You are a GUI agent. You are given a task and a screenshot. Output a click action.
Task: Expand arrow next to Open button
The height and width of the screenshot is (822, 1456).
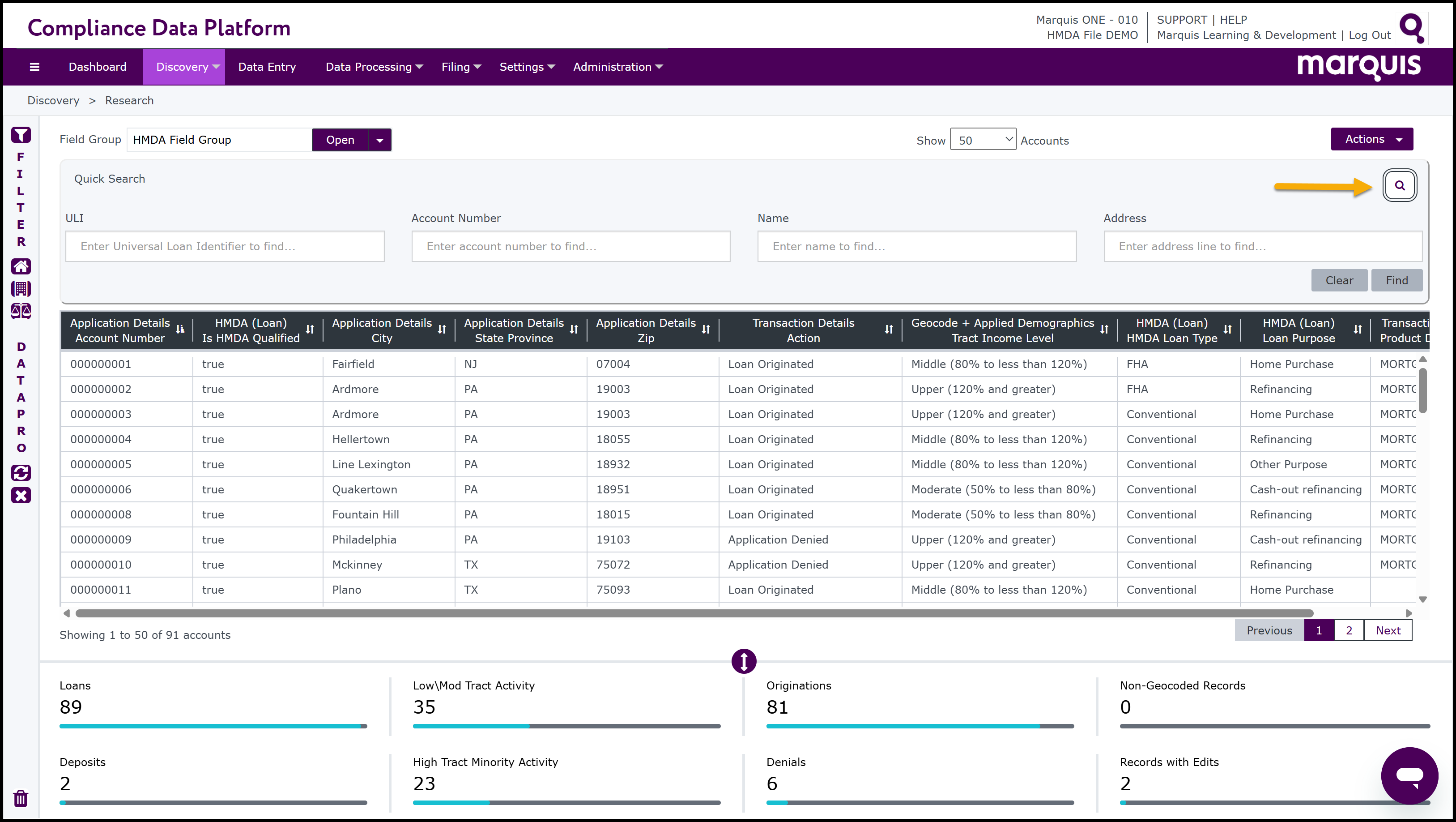(x=380, y=140)
